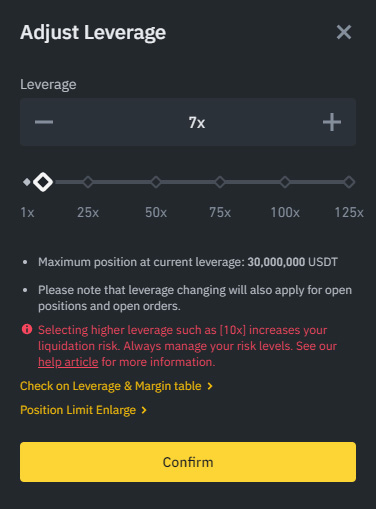Decrease leverage with the minus button
Viewport: 376px width, 509px height.
pyautogui.click(x=44, y=122)
